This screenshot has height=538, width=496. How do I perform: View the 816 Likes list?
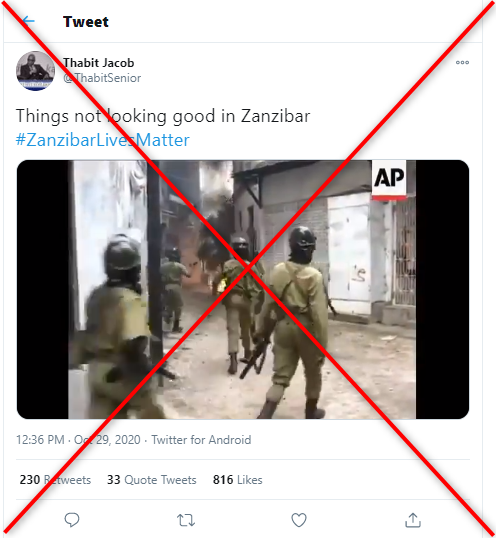pos(237,480)
